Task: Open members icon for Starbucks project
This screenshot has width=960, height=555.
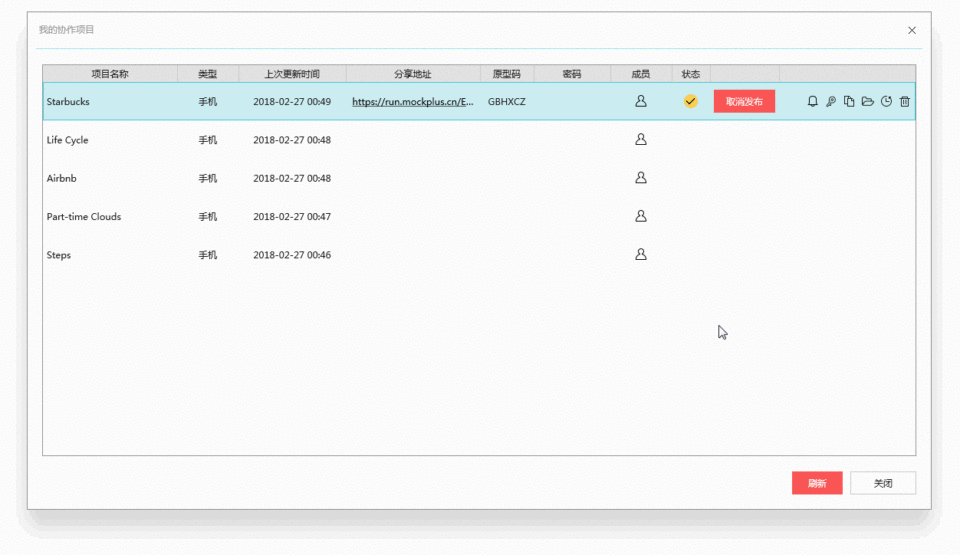Action: (x=640, y=101)
